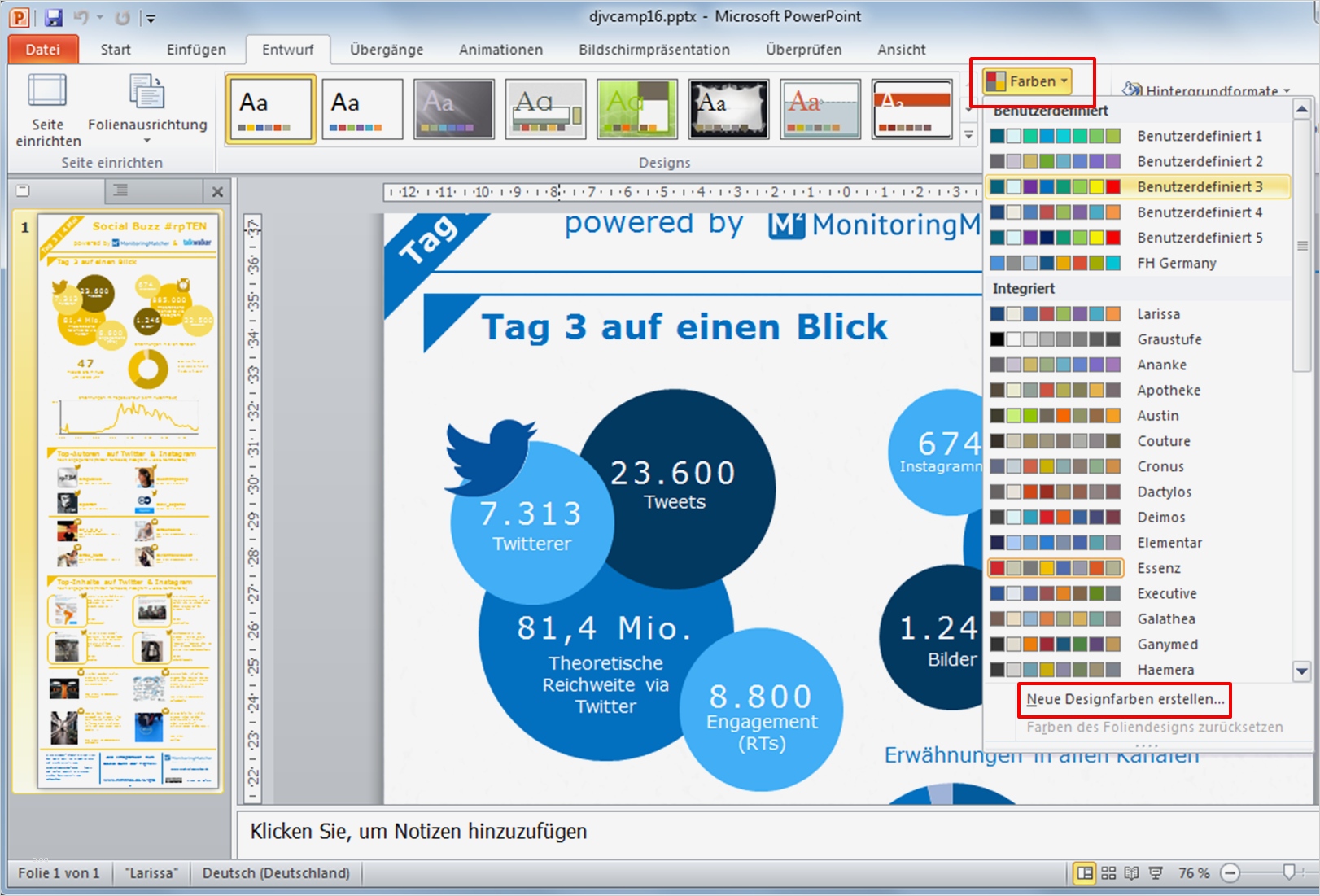1320x896 pixels.
Task: Apply the green design thumbnail
Action: (x=636, y=109)
